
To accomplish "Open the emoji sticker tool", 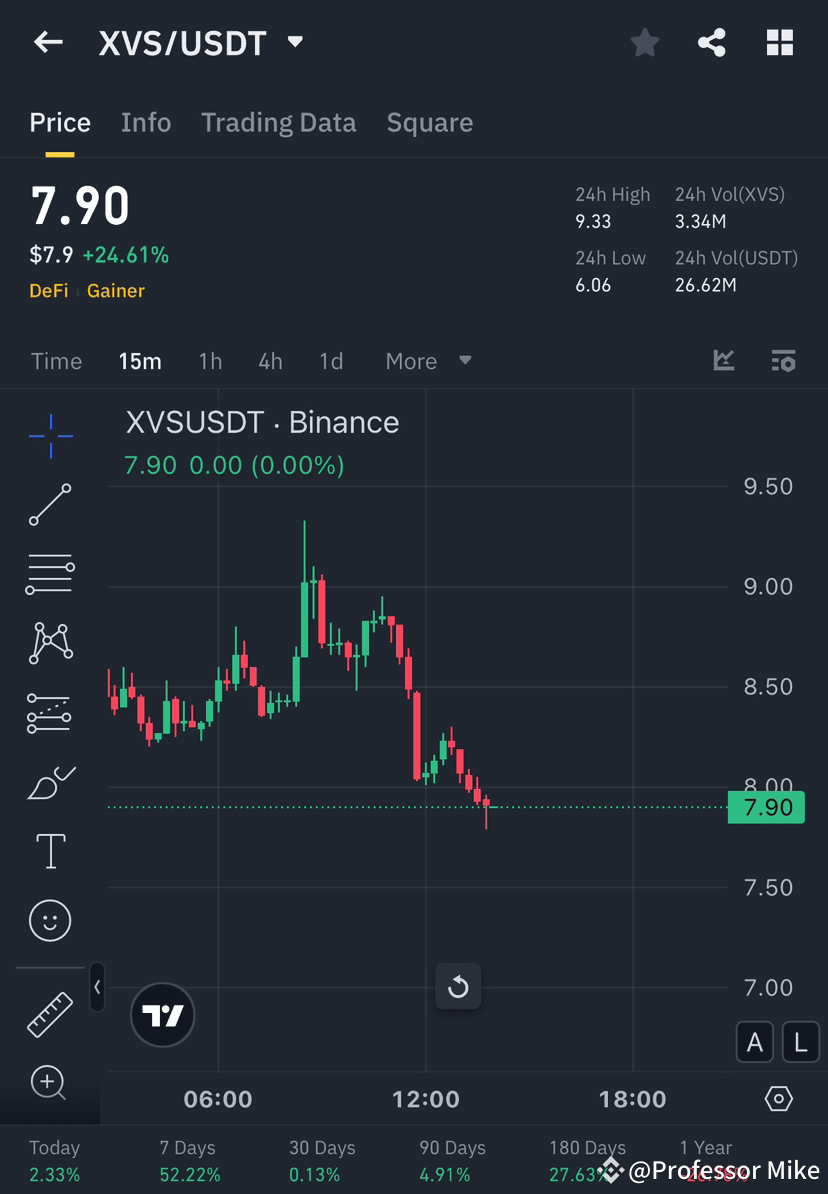I will click(50, 920).
